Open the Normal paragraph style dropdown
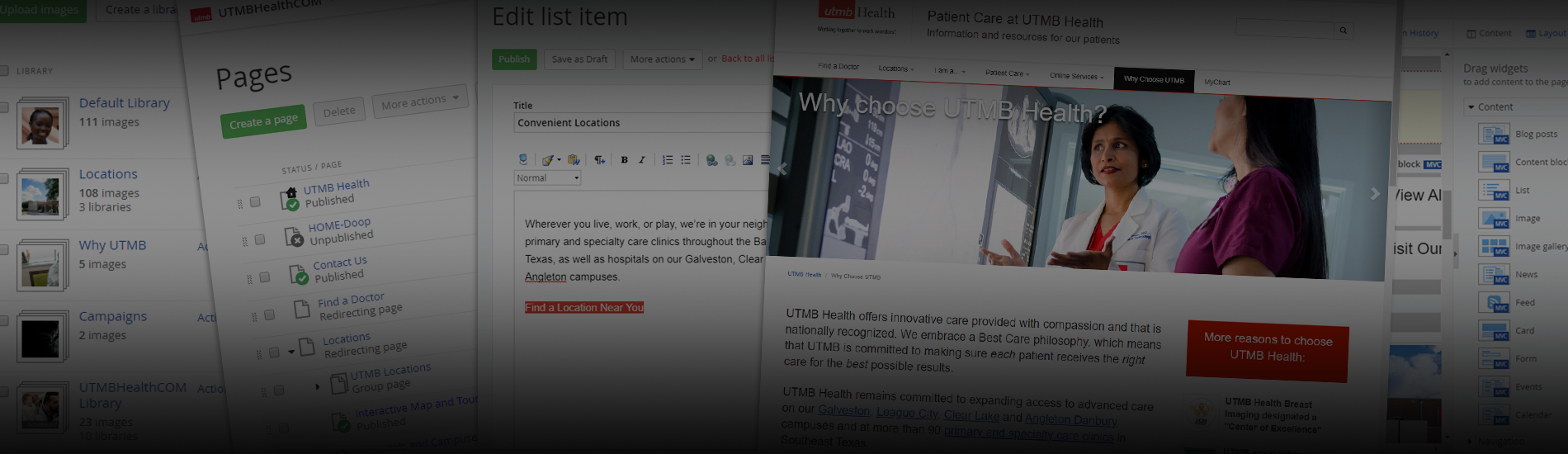 548,178
